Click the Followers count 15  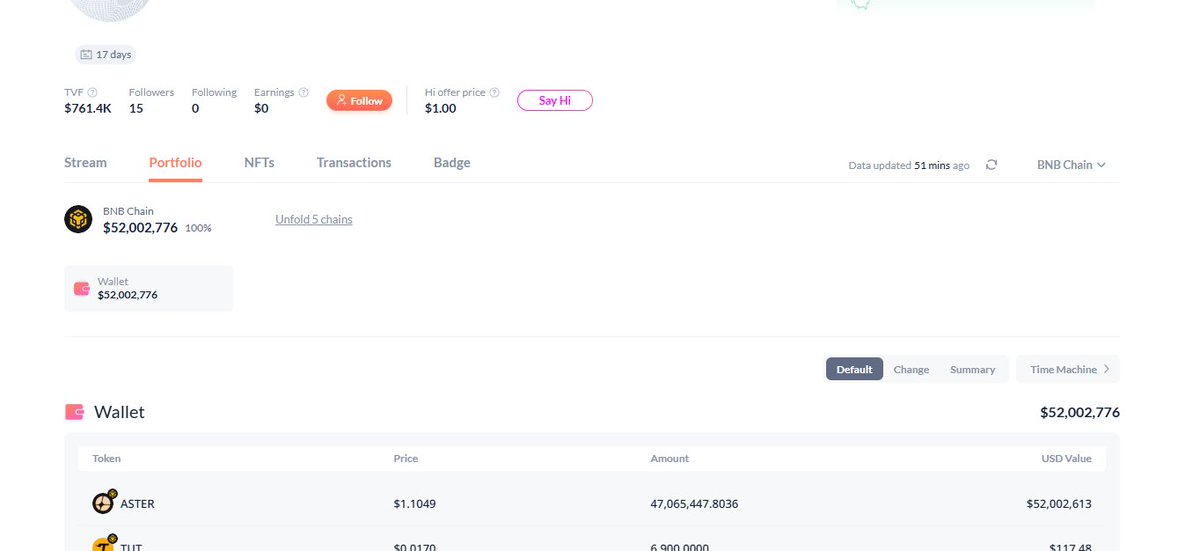136,108
